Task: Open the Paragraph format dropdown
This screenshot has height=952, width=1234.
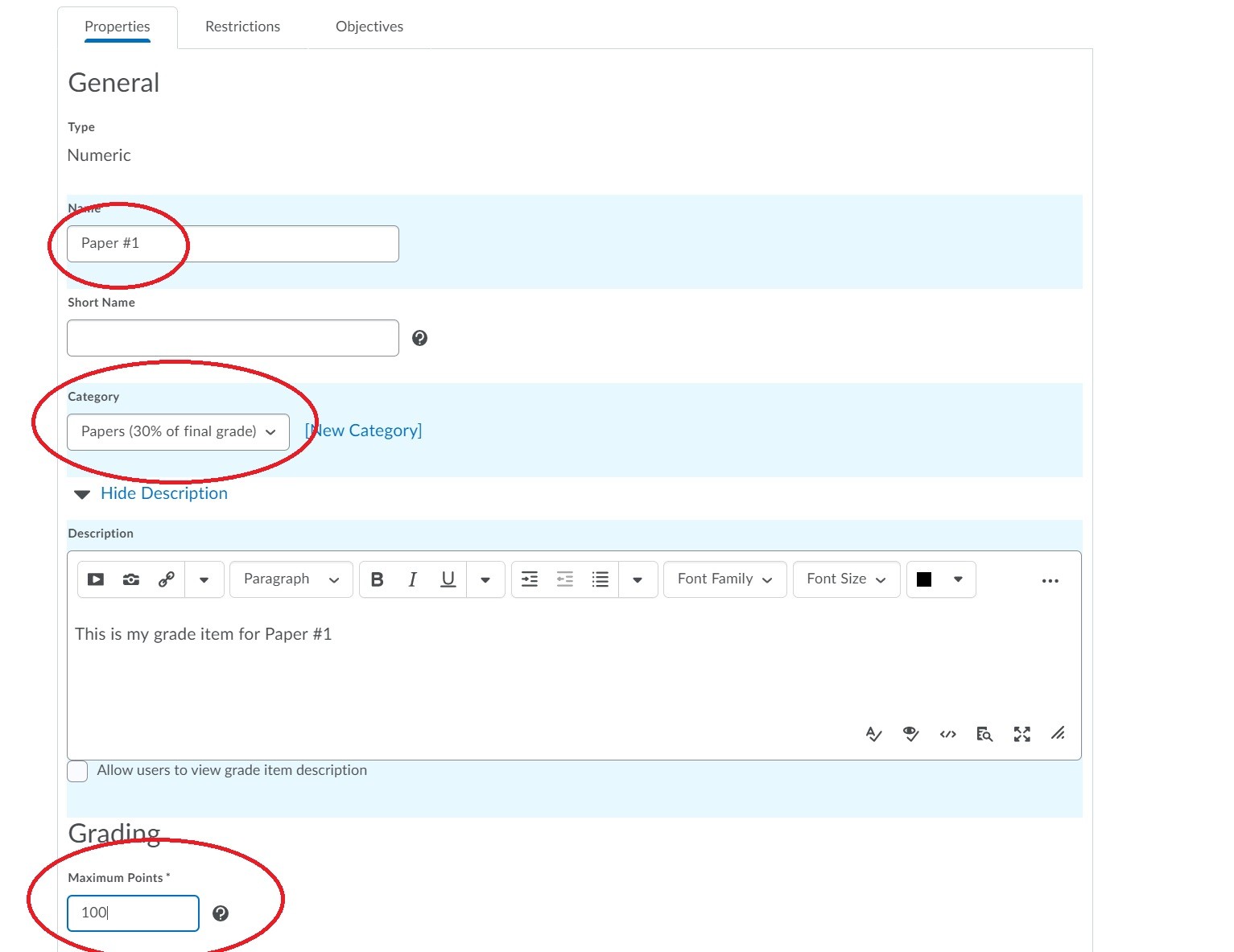Action: point(291,579)
